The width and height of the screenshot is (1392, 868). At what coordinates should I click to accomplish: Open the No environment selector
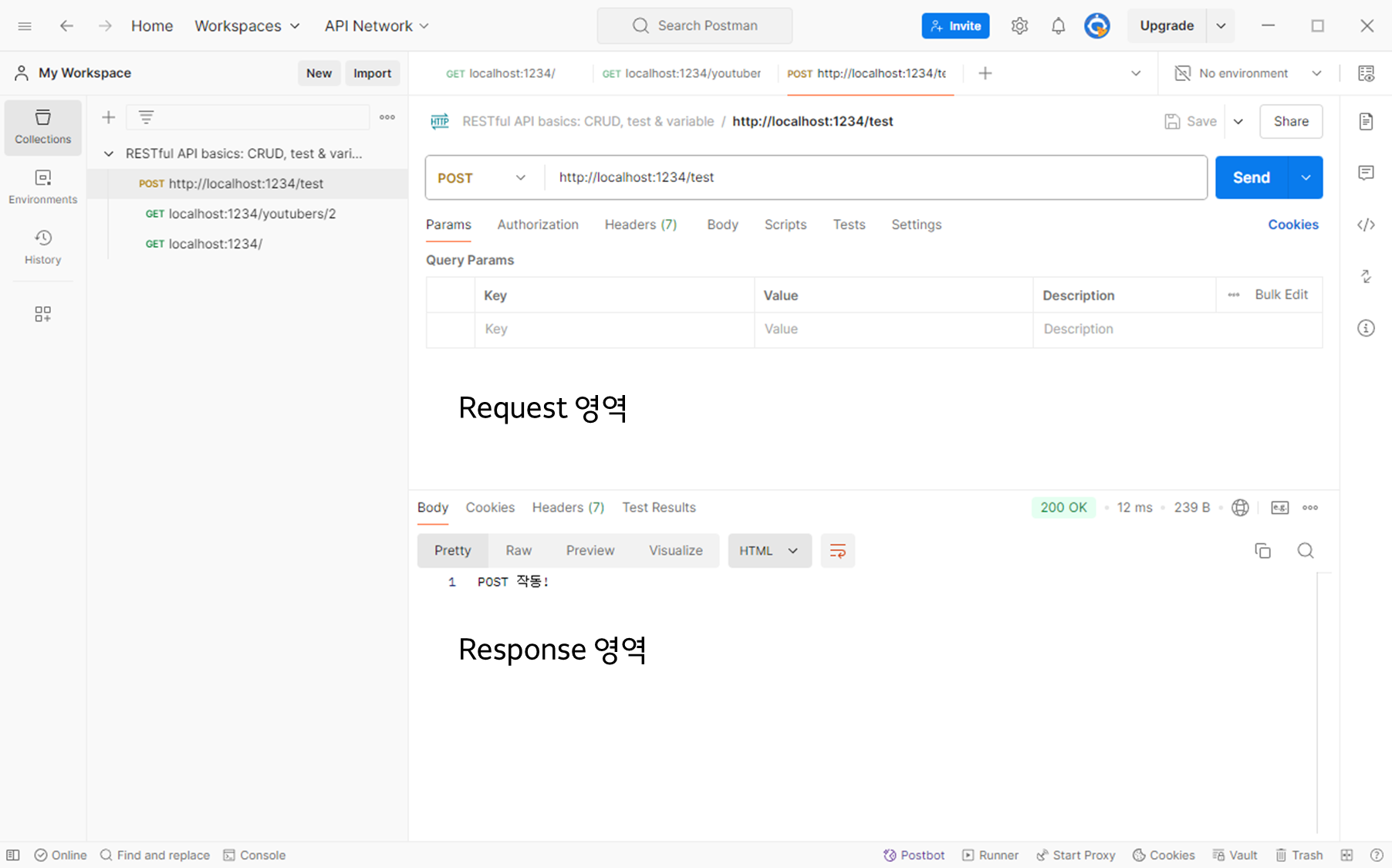(x=1248, y=73)
